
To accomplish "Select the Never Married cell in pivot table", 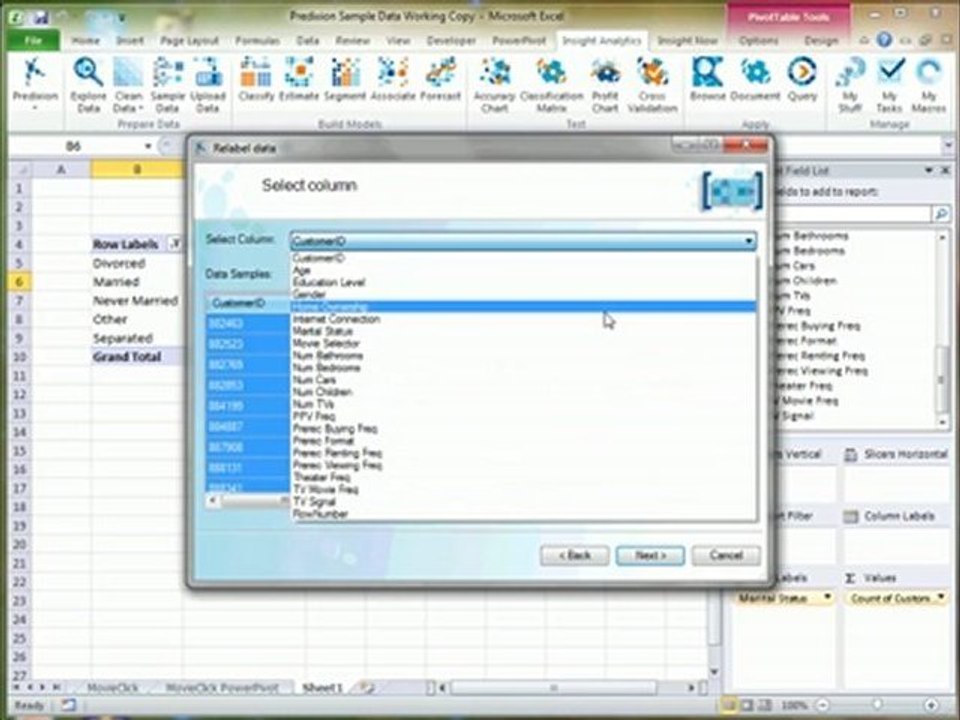I will point(137,301).
